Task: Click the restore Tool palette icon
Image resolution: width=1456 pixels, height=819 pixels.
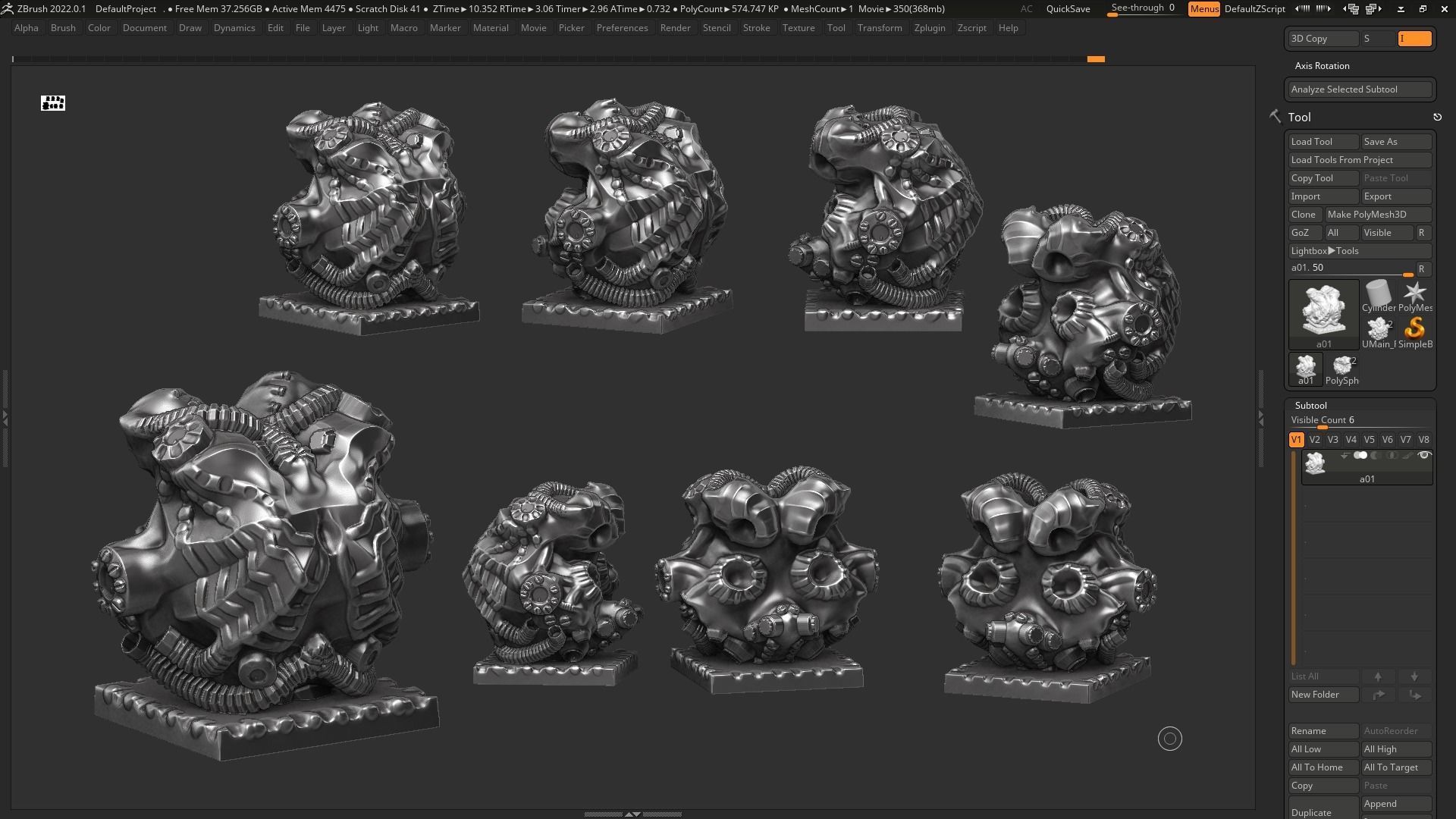Action: click(x=1437, y=118)
